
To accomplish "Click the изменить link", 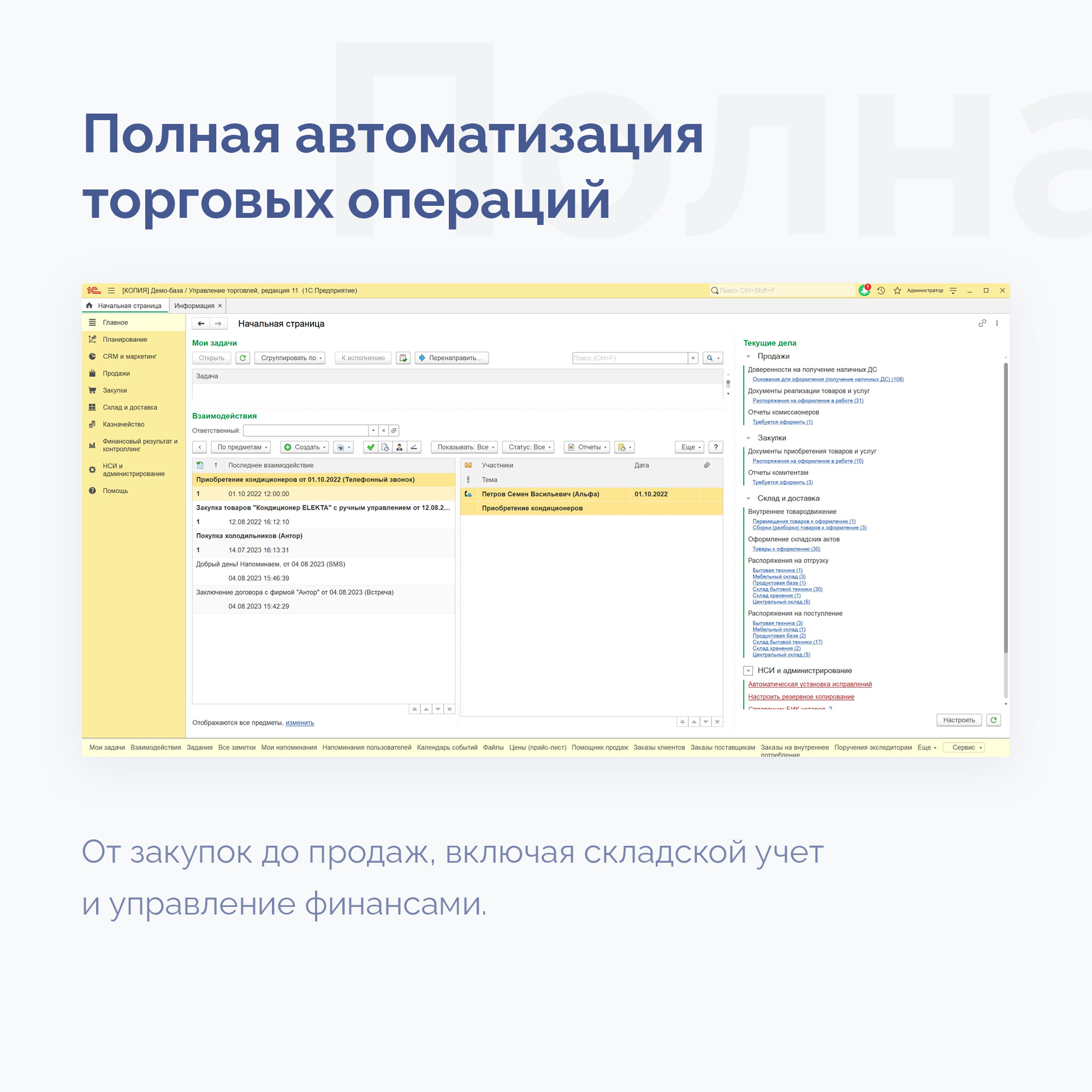I will [300, 723].
